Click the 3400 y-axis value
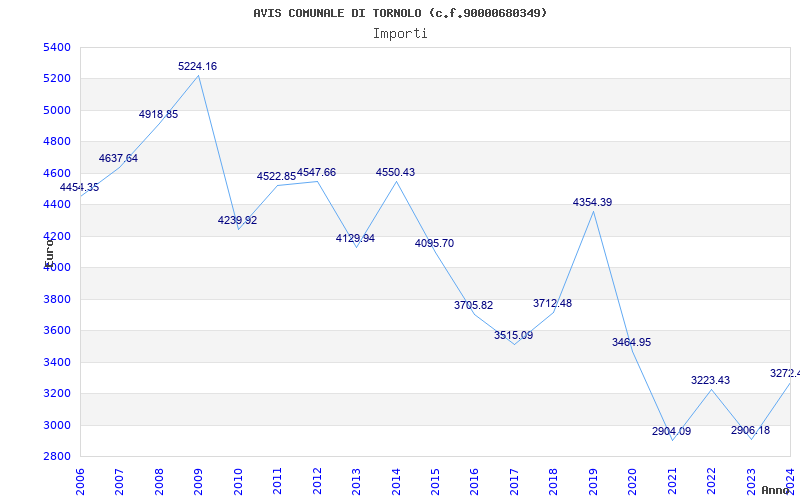Image resolution: width=800 pixels, height=500 pixels. click(57, 362)
